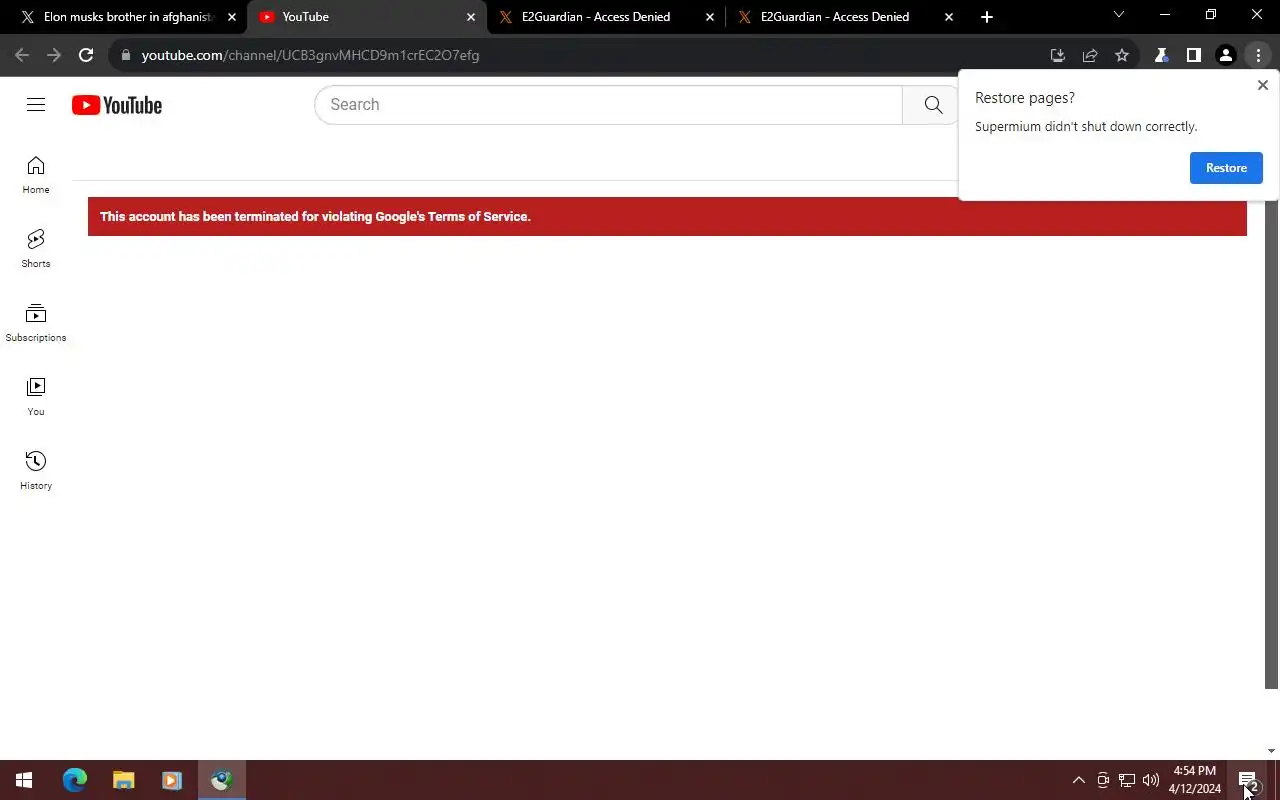The image size is (1280, 800).
Task: Click the install/download page icon in address bar
Action: coord(1058,55)
